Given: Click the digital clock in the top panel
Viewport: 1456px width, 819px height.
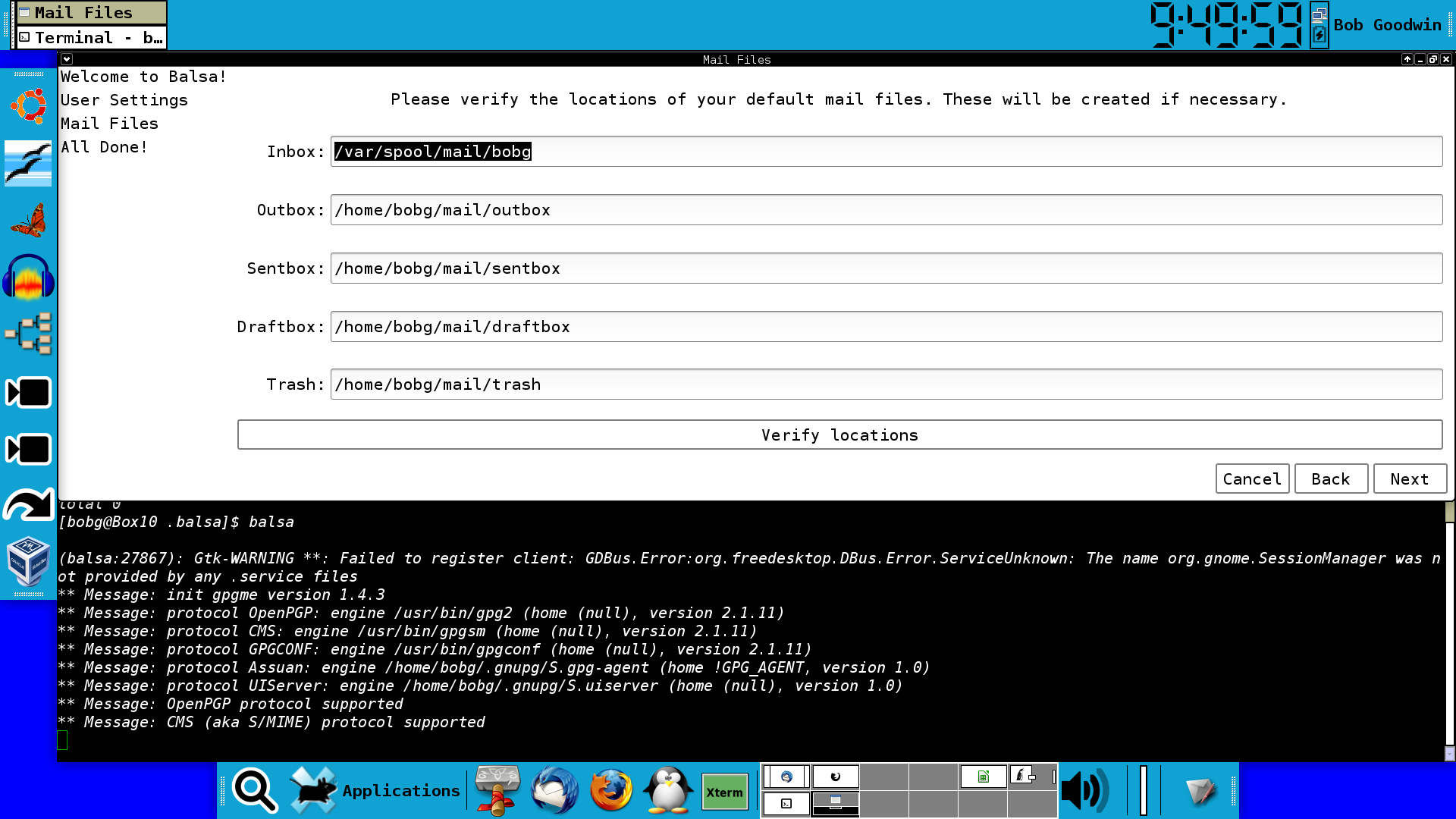Looking at the screenshot, I should tap(1226, 24).
